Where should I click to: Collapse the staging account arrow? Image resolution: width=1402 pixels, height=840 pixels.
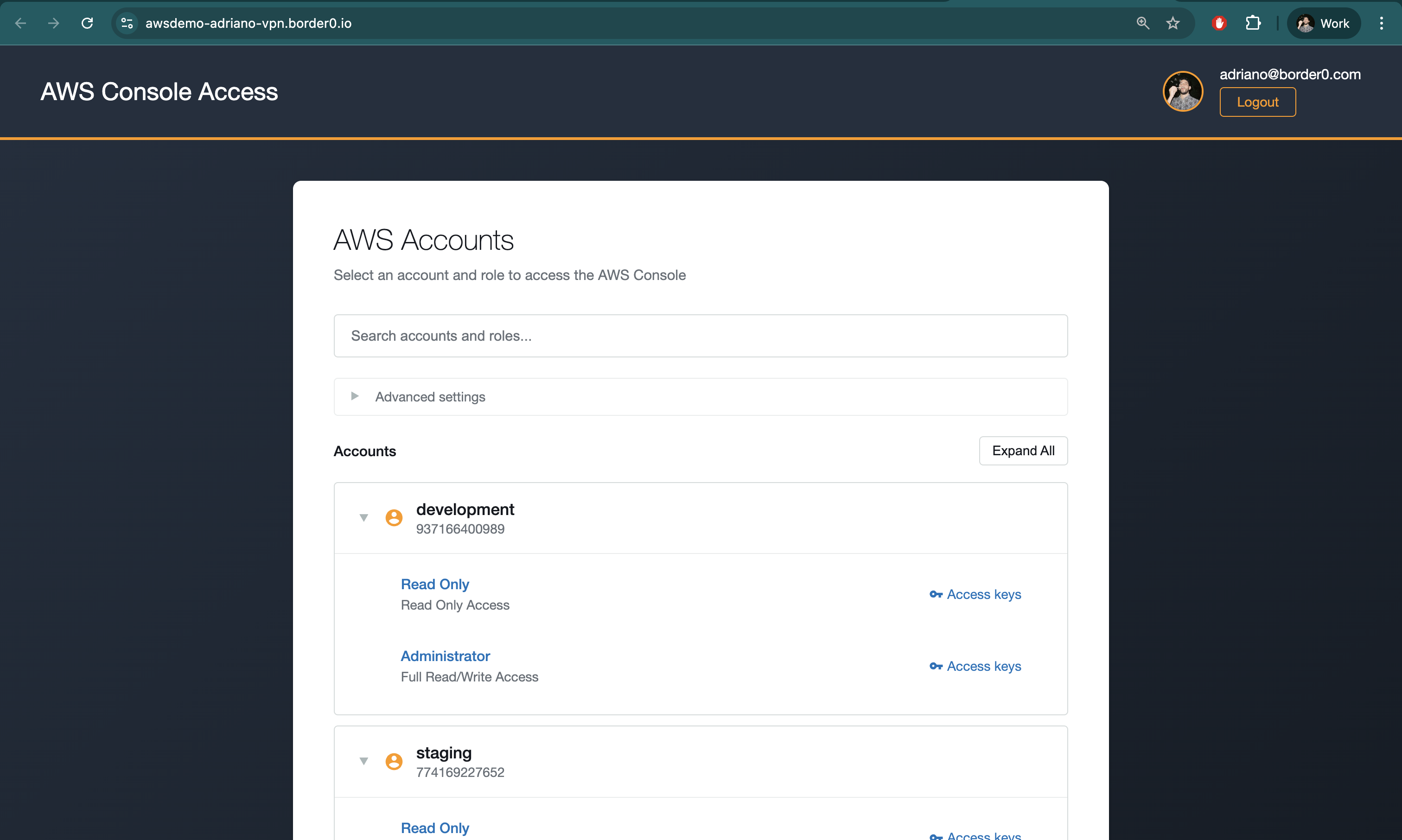[364, 761]
